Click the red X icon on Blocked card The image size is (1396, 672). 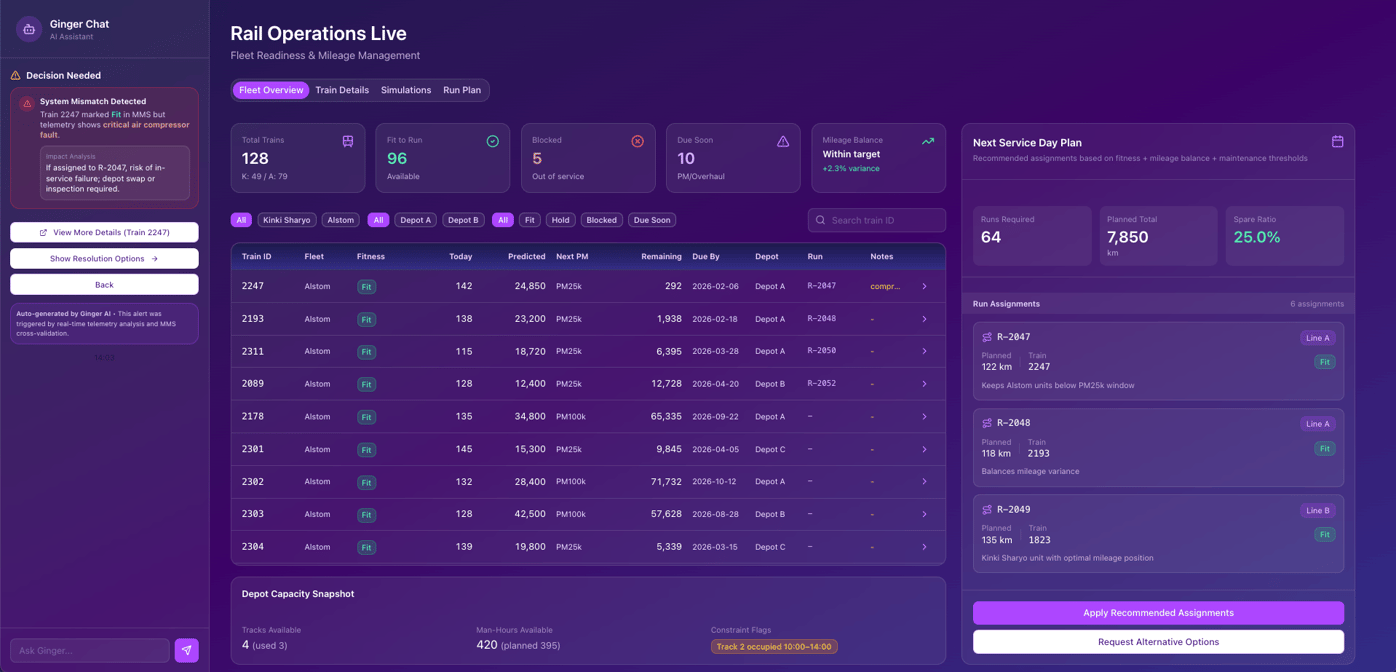coord(637,141)
